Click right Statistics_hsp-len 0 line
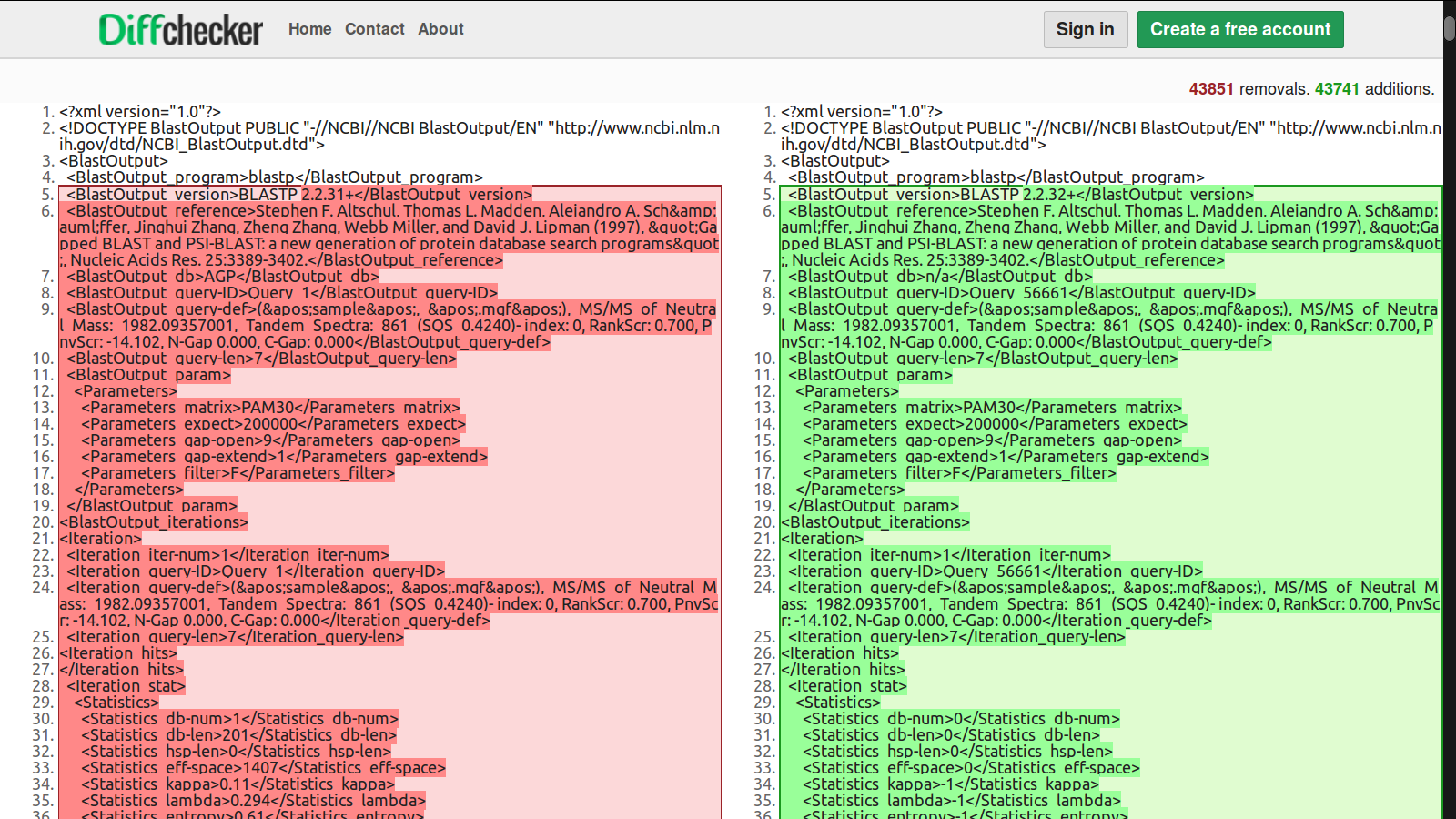 click(958, 751)
